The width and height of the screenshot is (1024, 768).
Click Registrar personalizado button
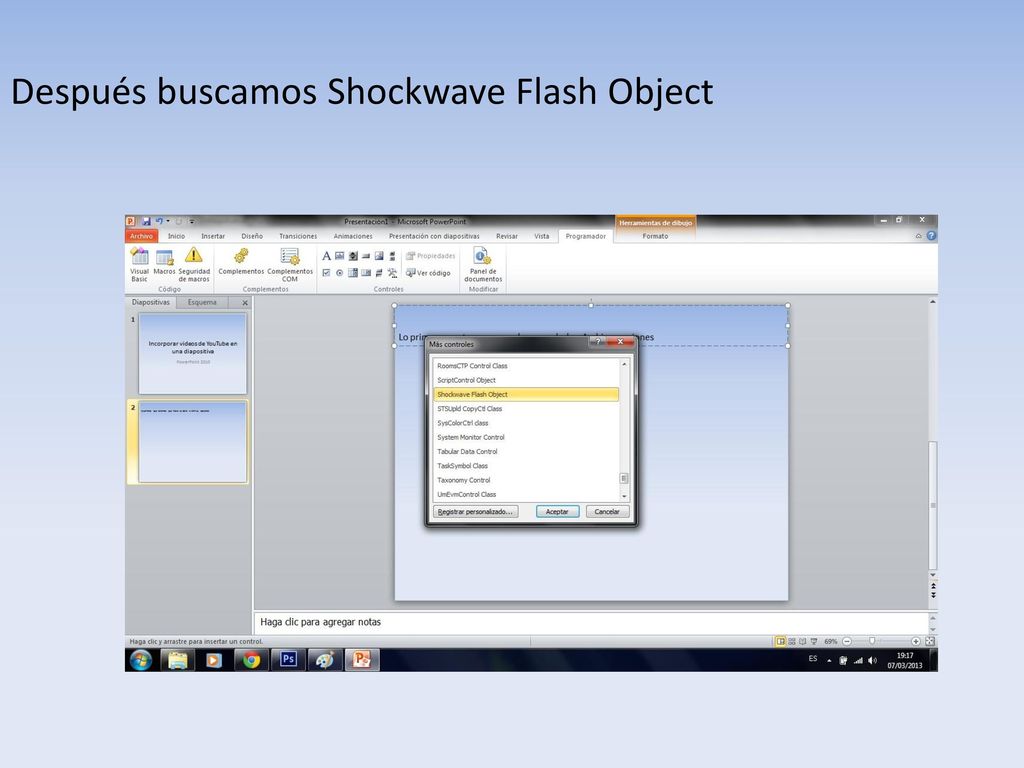(475, 511)
